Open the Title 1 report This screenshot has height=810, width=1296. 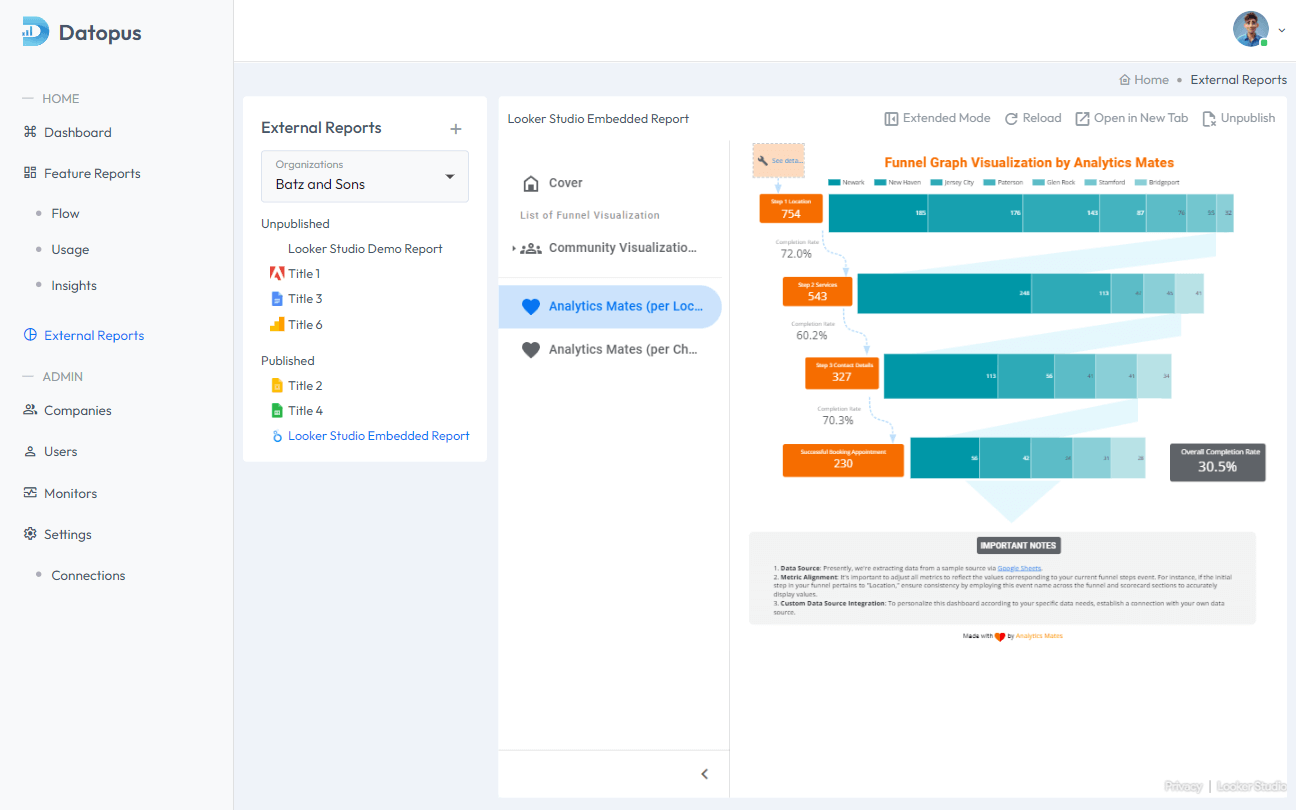(304, 273)
